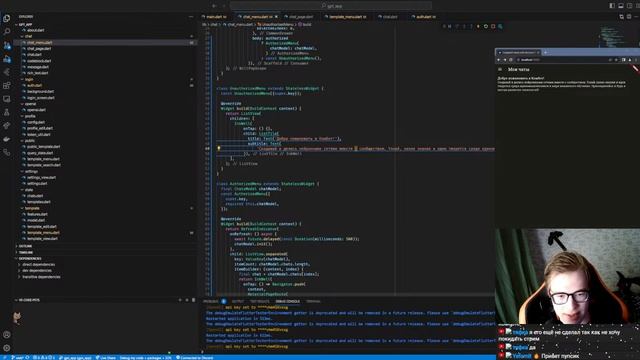This screenshot has height=360, width=640.
Task: Collapse the profile folder in the Explorer
Action: point(30,116)
